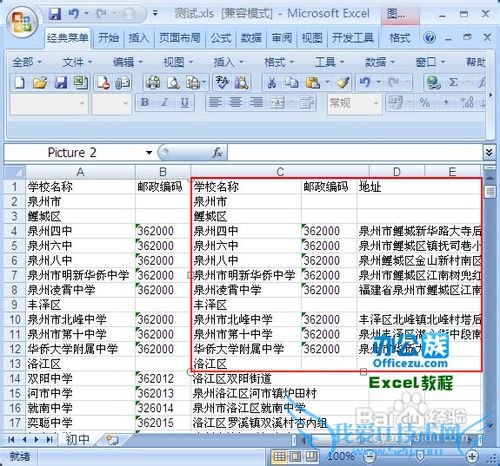Viewport: 500px width, 466px height.
Task: Click Save in the quick access toolbar
Action: [55, 14]
